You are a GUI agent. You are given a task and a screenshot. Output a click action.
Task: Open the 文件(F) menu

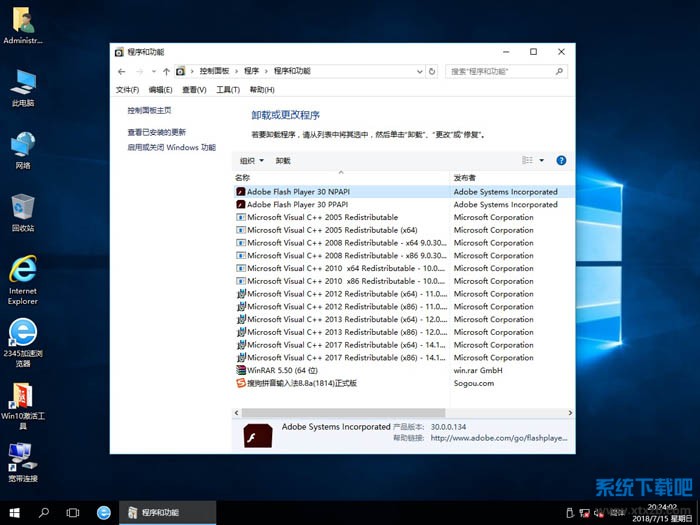click(x=127, y=90)
